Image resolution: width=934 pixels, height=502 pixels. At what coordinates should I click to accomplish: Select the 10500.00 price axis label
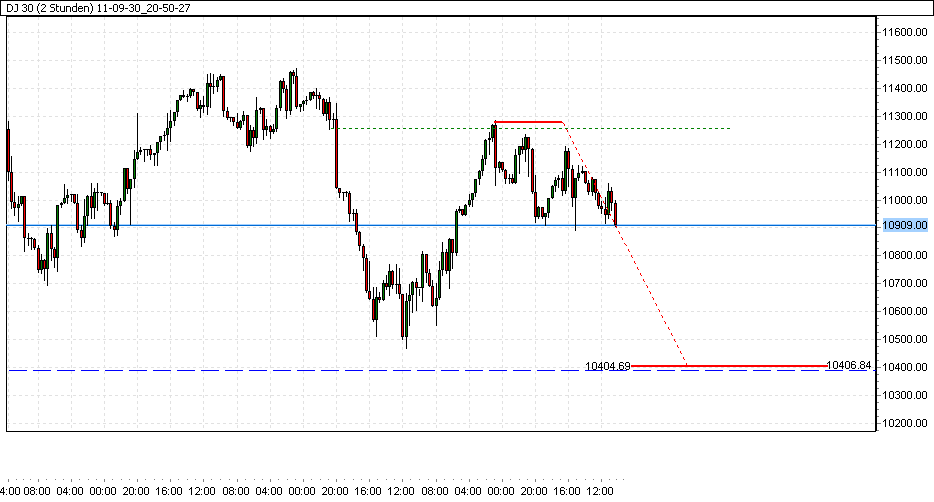(905, 339)
